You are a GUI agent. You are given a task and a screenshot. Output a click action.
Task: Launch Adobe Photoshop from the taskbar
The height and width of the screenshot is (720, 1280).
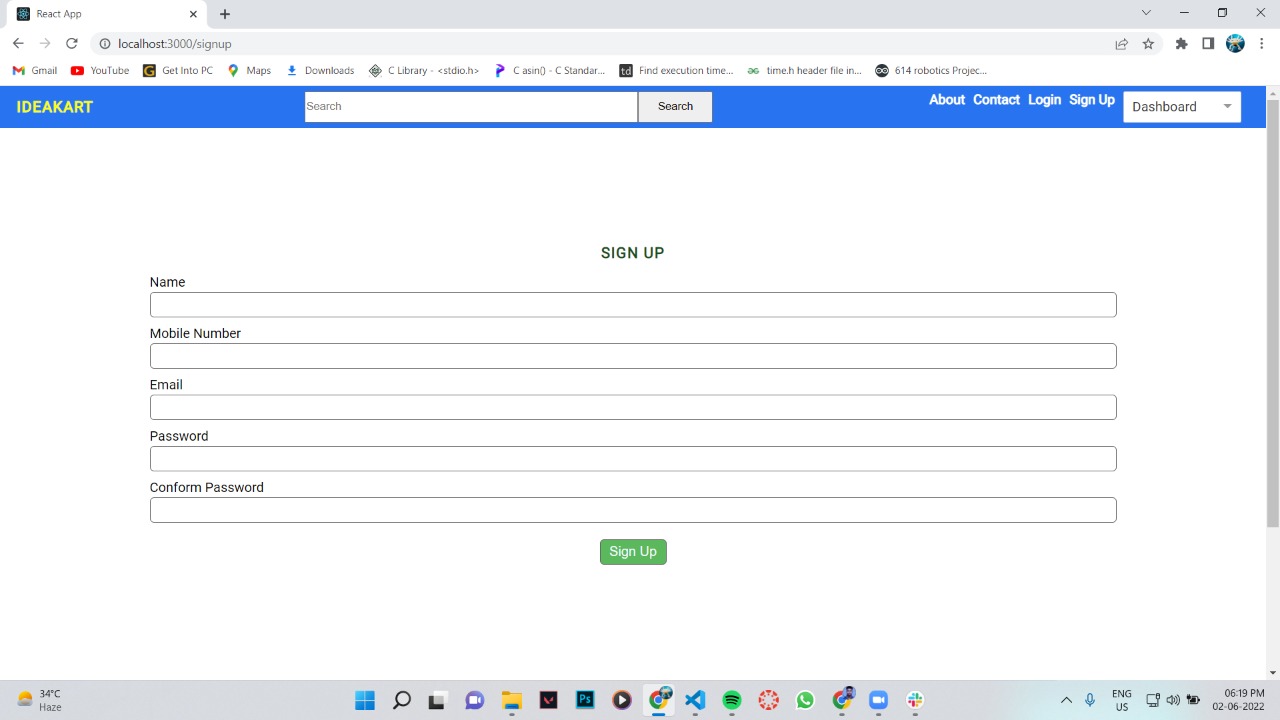[584, 700]
